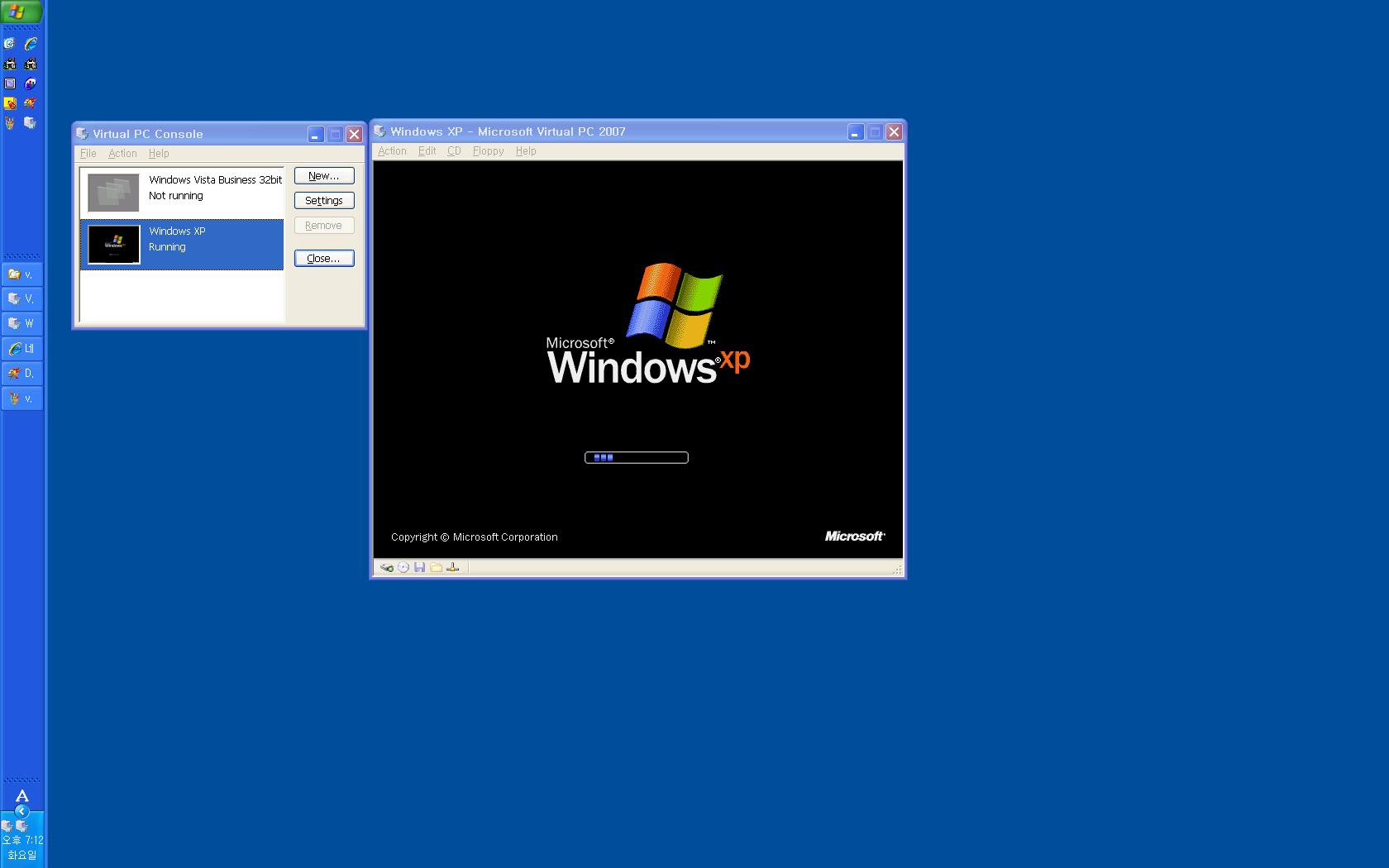The image size is (1389, 868).
Task: Click the Virtual PC quick launch icon
Action: [x=31, y=122]
